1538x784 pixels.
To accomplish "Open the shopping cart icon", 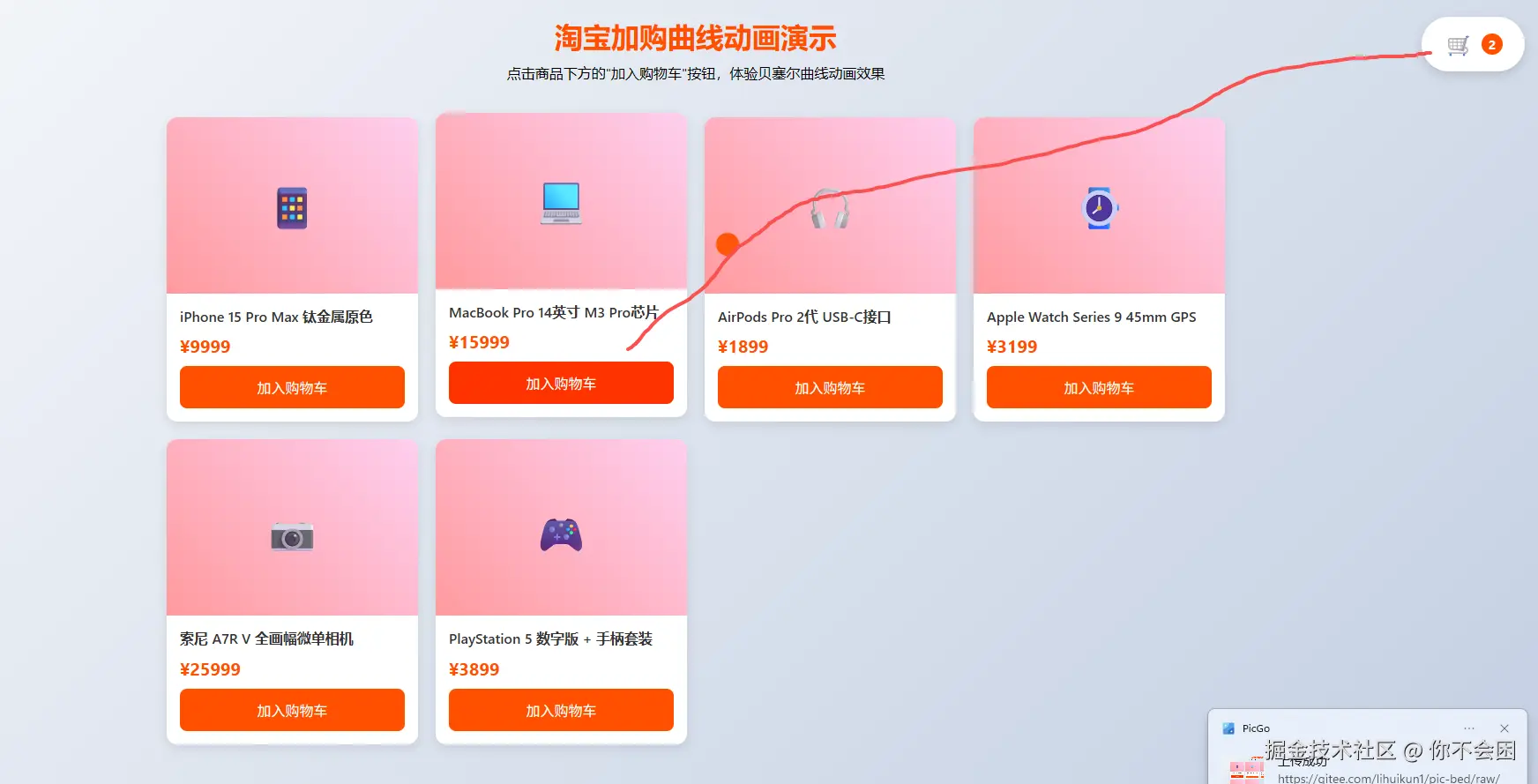I will click(1459, 45).
